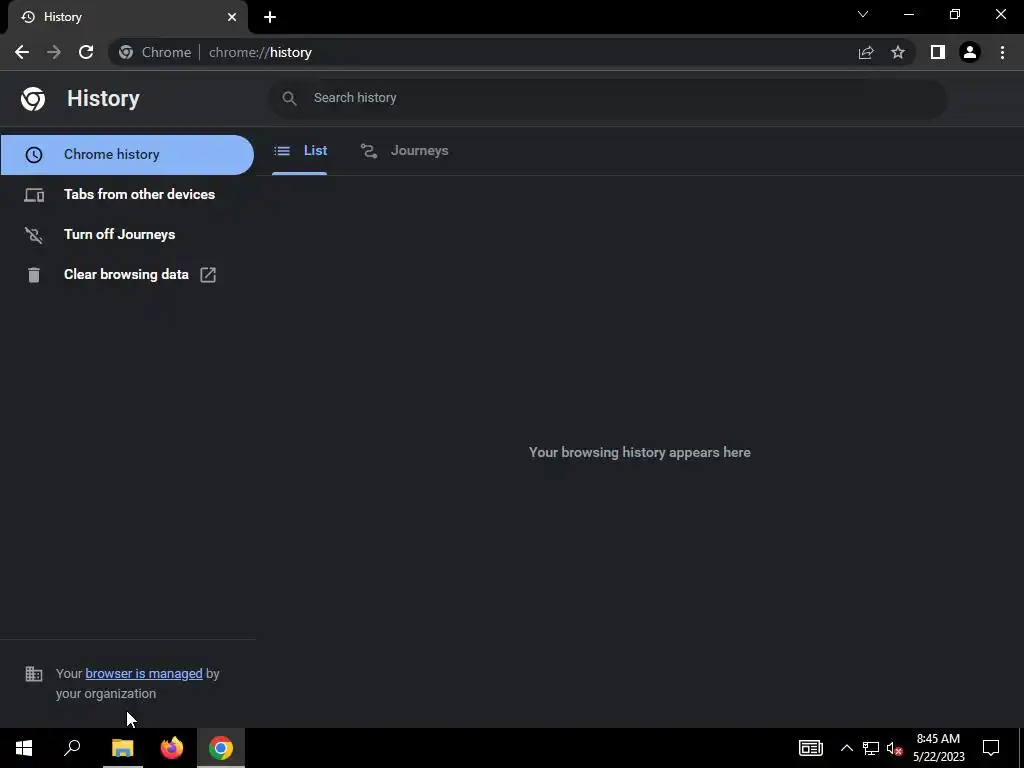Share this page via share icon
1024x768 pixels.
866,52
